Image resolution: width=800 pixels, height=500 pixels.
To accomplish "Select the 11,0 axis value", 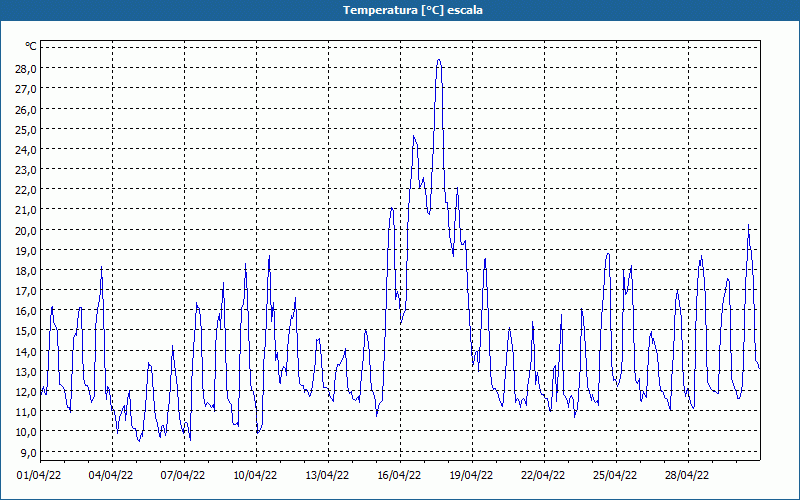I will (26, 411).
